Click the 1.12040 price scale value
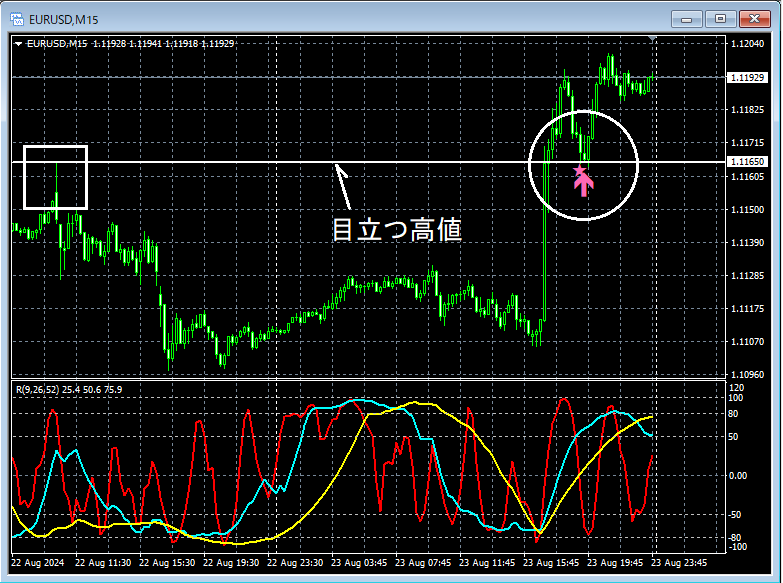Image resolution: width=783 pixels, height=583 pixels. point(747,44)
